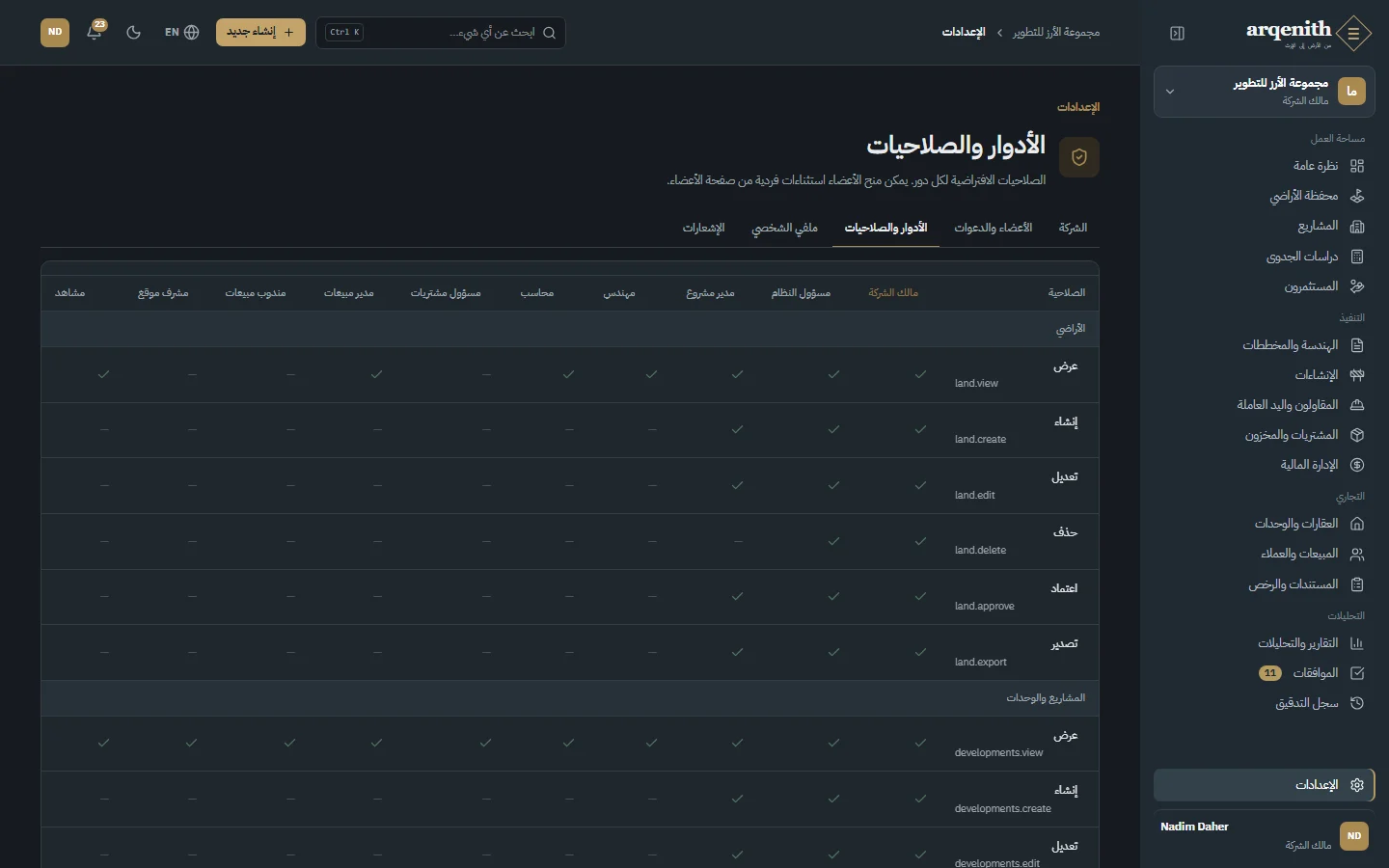The width and height of the screenshot is (1389, 868).
Task: Open ND user avatar in top bar
Action: click(55, 32)
